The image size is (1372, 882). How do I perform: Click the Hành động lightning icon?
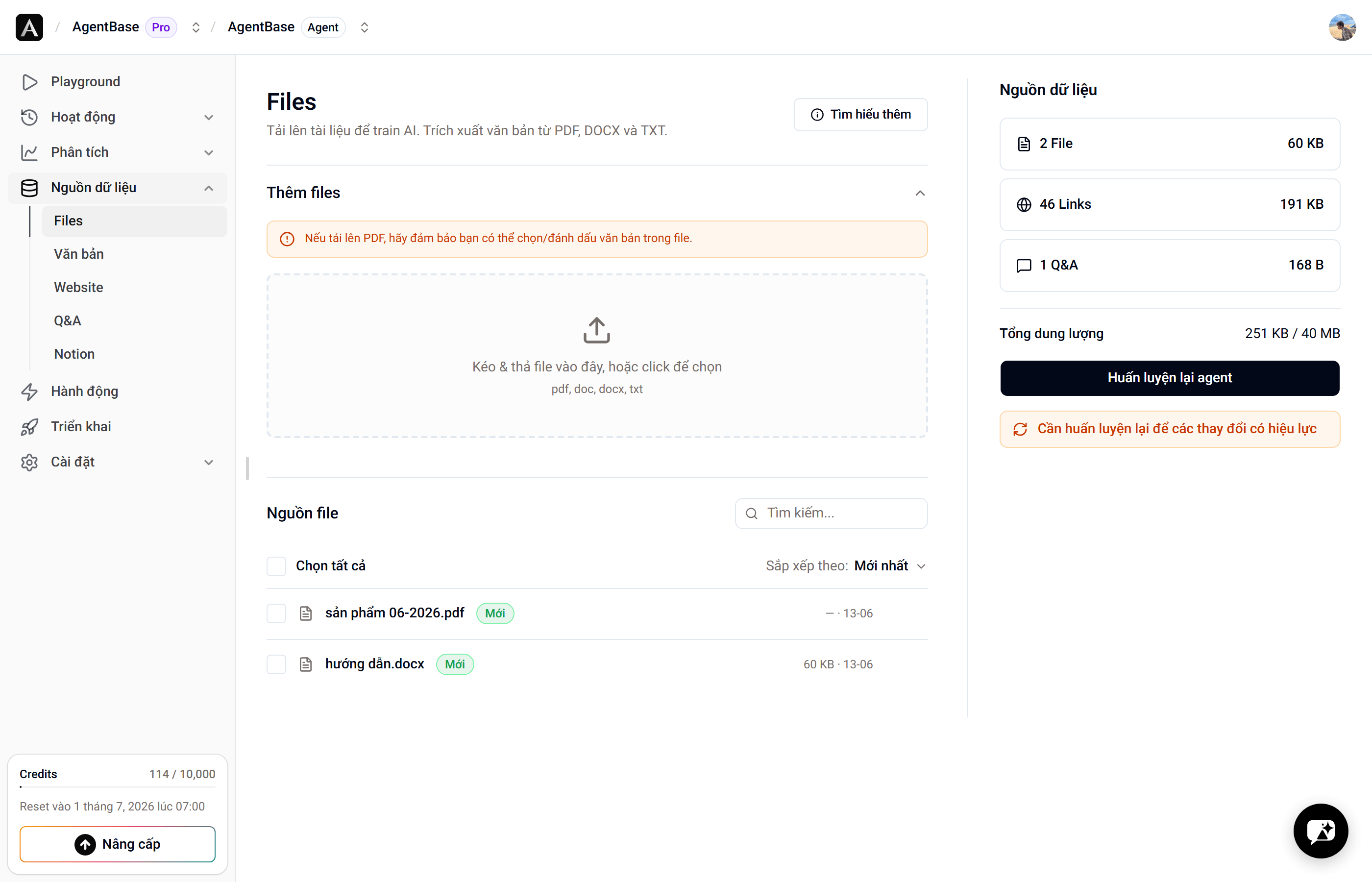pos(29,392)
